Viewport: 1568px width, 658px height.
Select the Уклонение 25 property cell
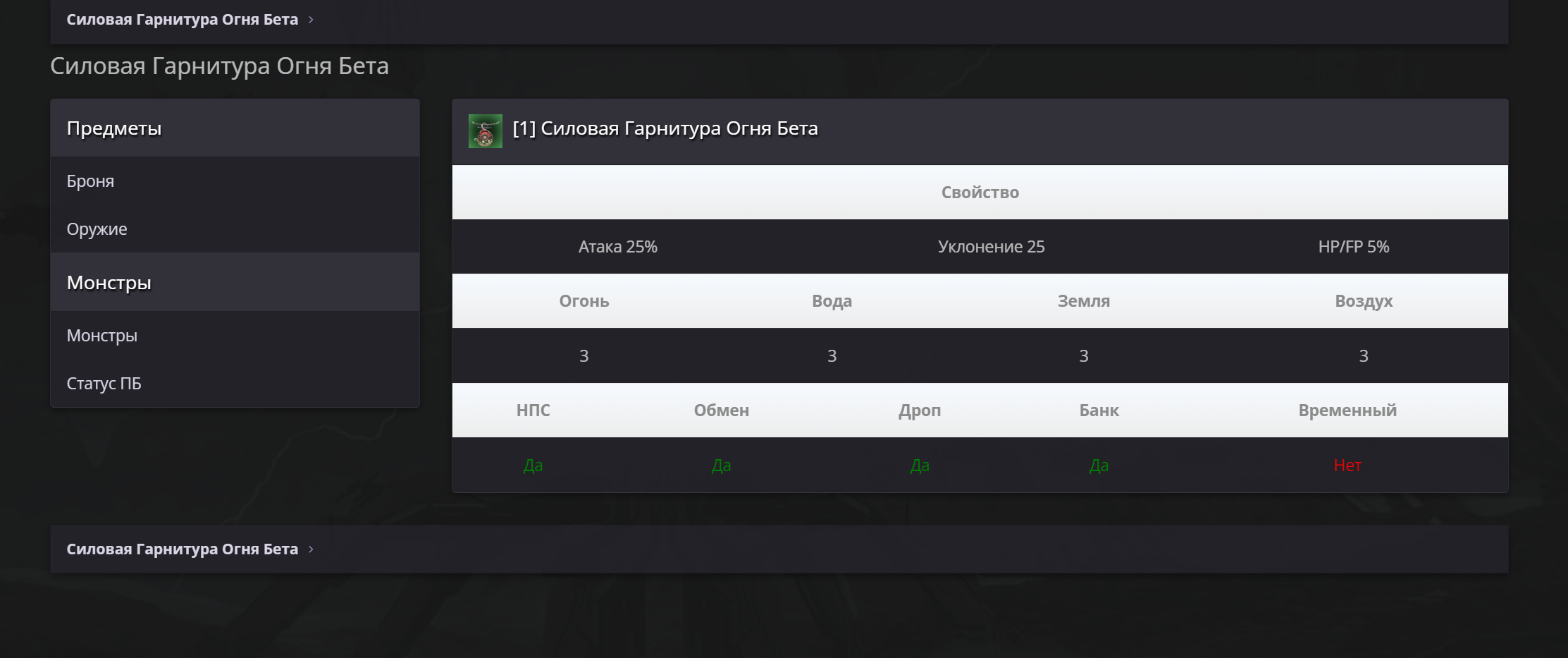coord(991,247)
